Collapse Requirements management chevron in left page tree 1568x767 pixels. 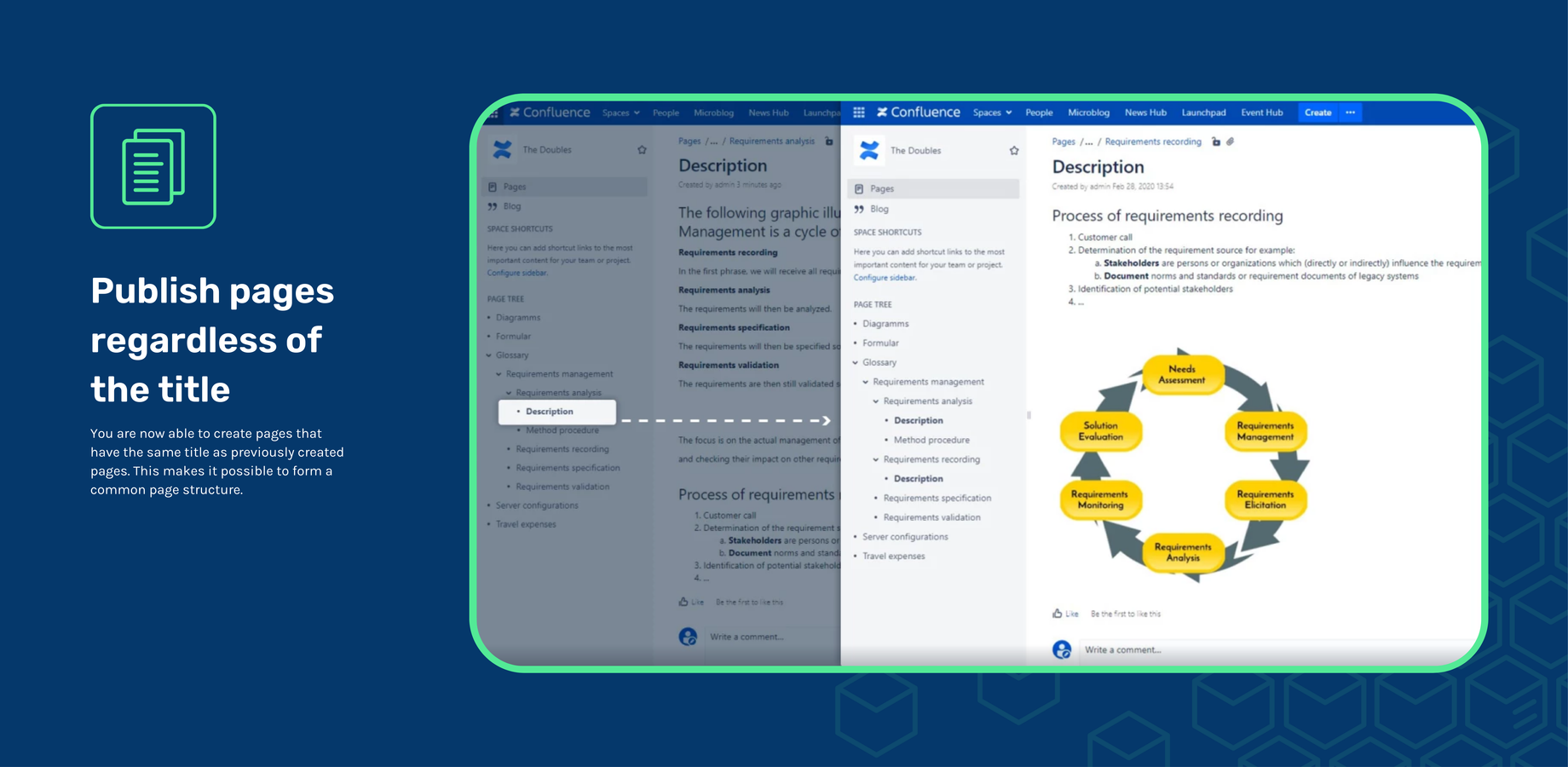pos(499,374)
